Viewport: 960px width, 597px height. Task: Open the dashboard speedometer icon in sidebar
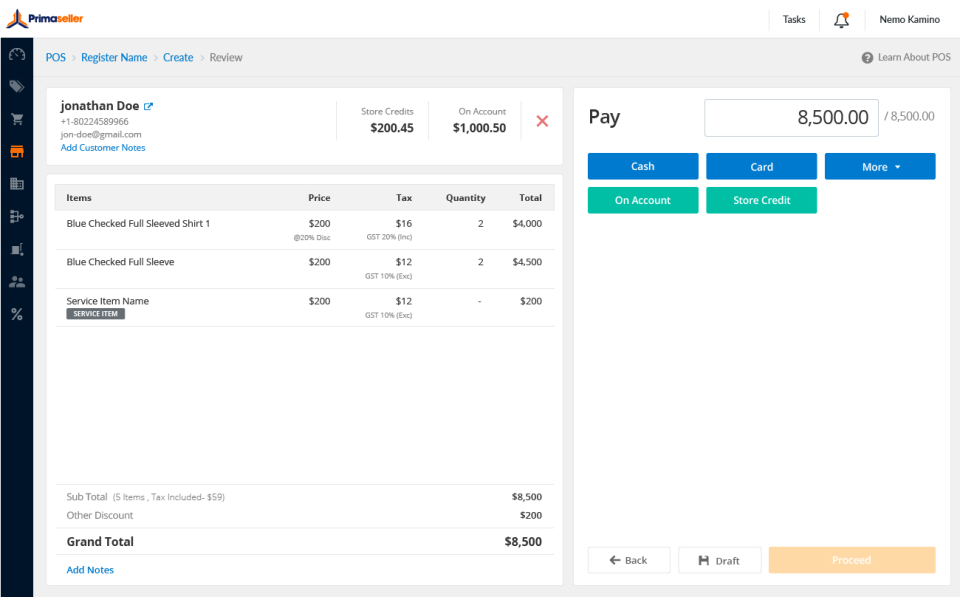coord(16,54)
